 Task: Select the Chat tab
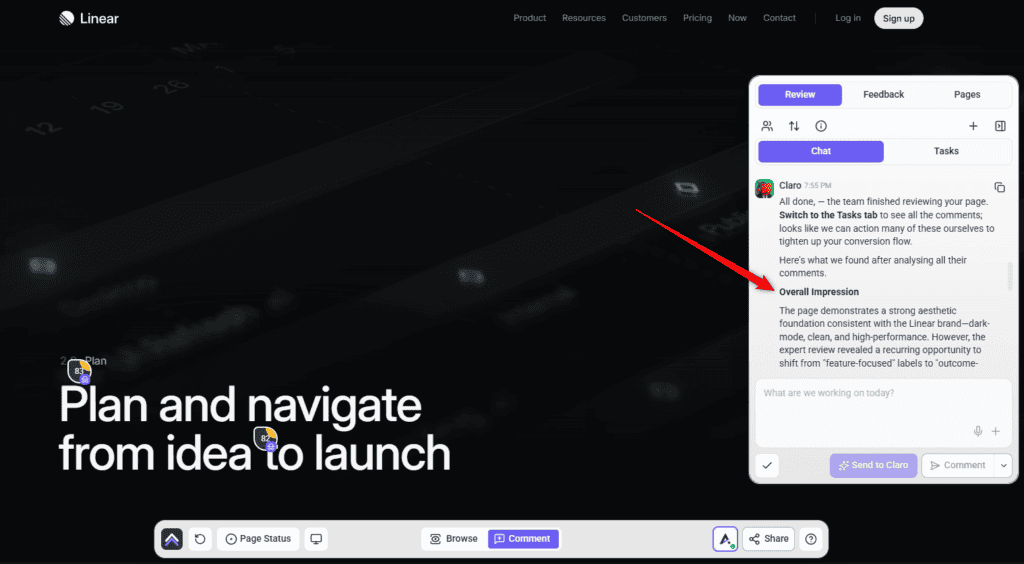pyautogui.click(x=821, y=151)
